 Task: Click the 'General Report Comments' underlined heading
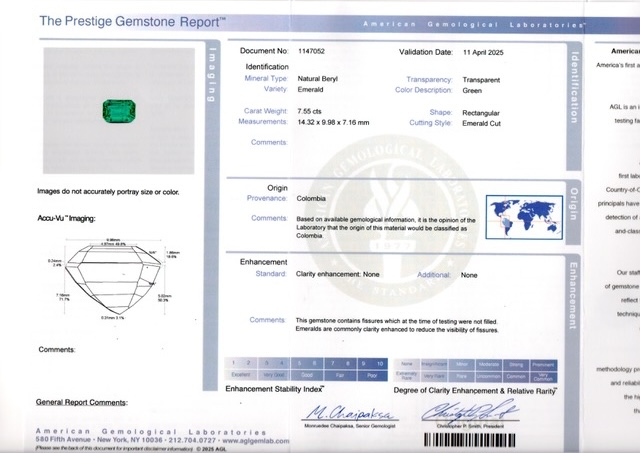(81, 402)
